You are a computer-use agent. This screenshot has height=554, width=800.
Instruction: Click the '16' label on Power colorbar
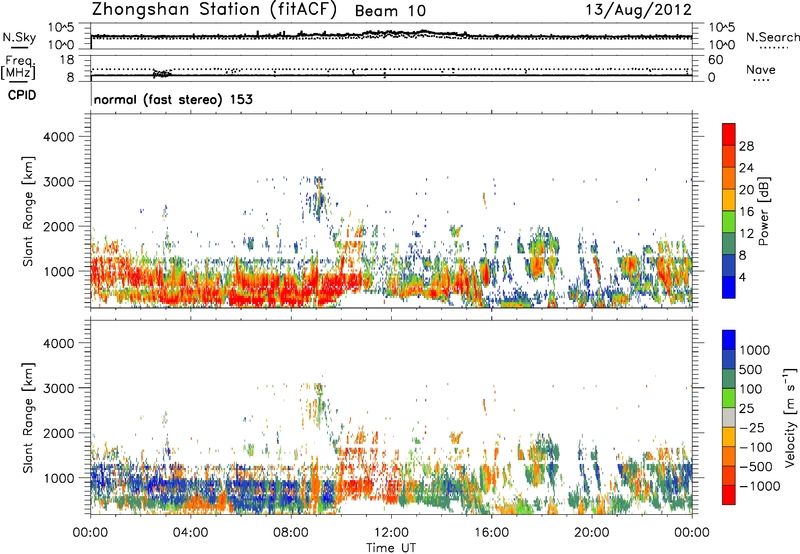point(746,212)
